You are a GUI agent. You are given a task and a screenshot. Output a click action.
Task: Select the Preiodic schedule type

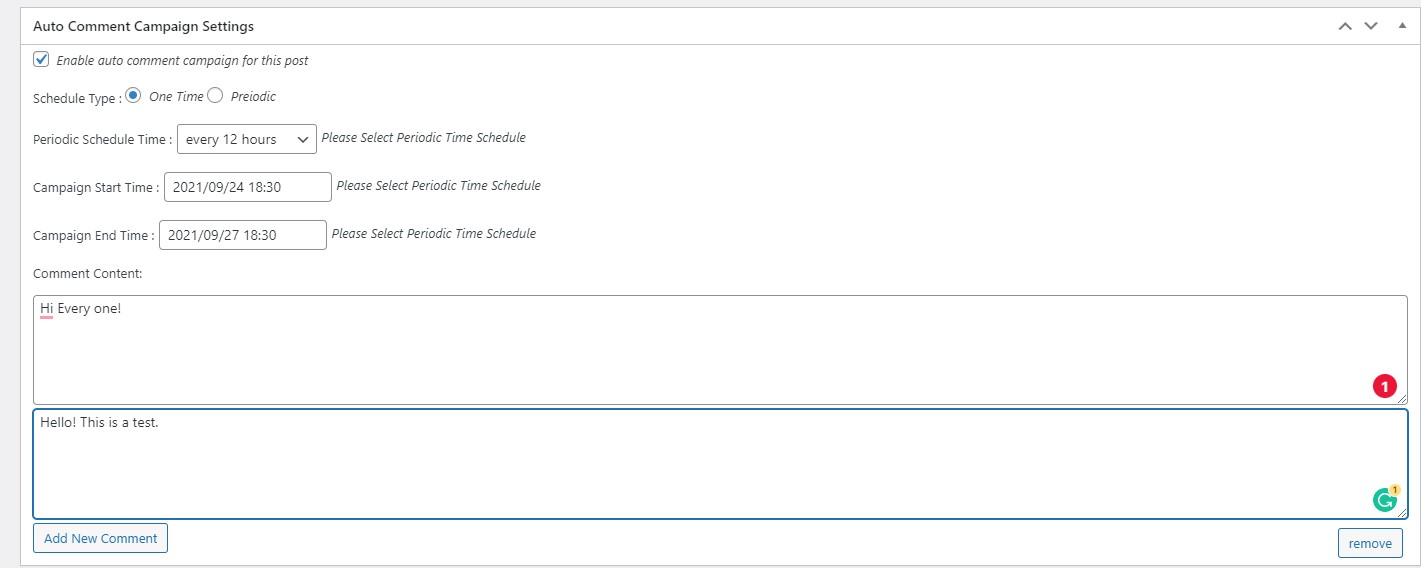tap(215, 96)
